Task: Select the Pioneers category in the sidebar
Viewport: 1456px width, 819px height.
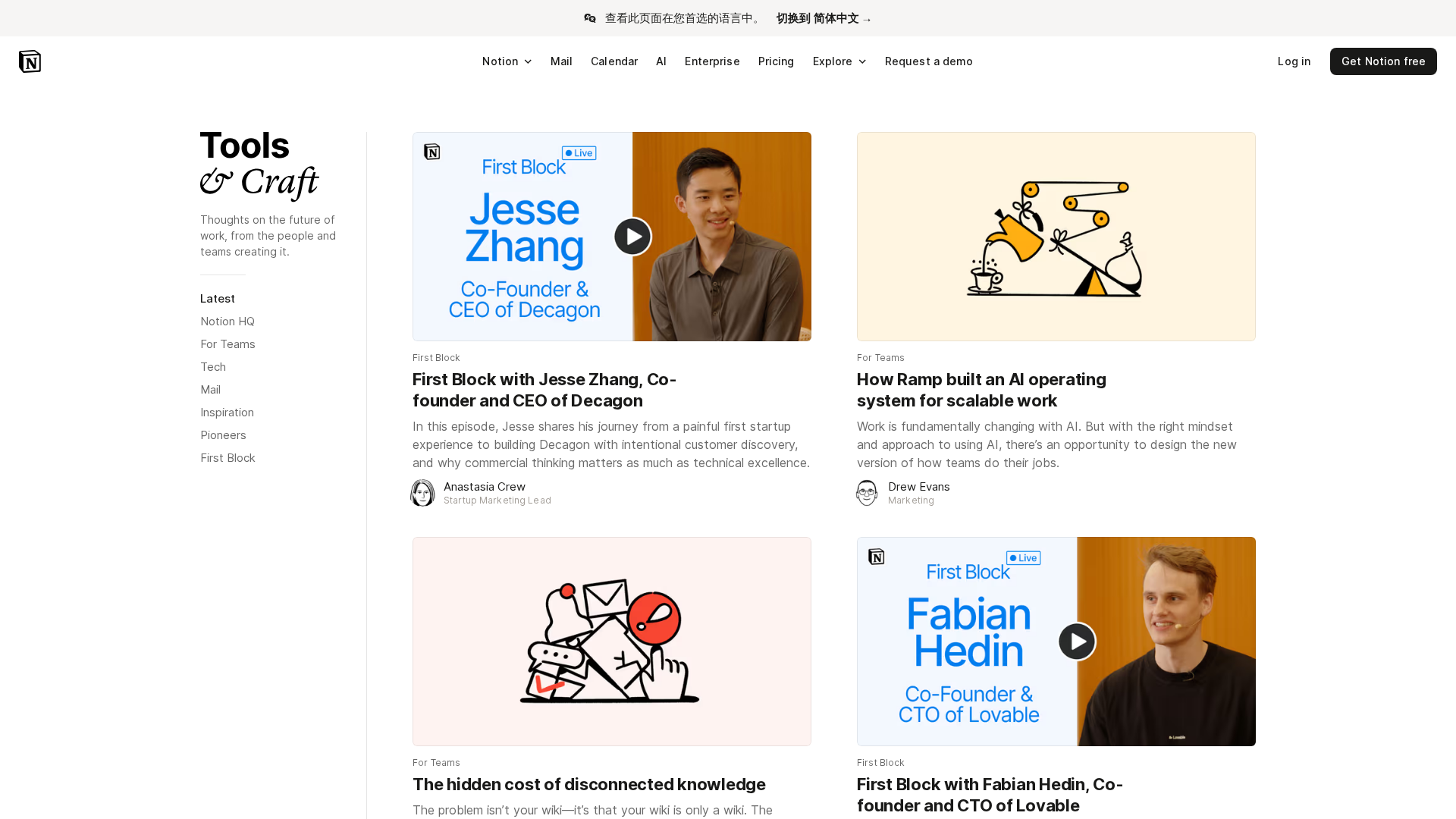Action: [223, 435]
